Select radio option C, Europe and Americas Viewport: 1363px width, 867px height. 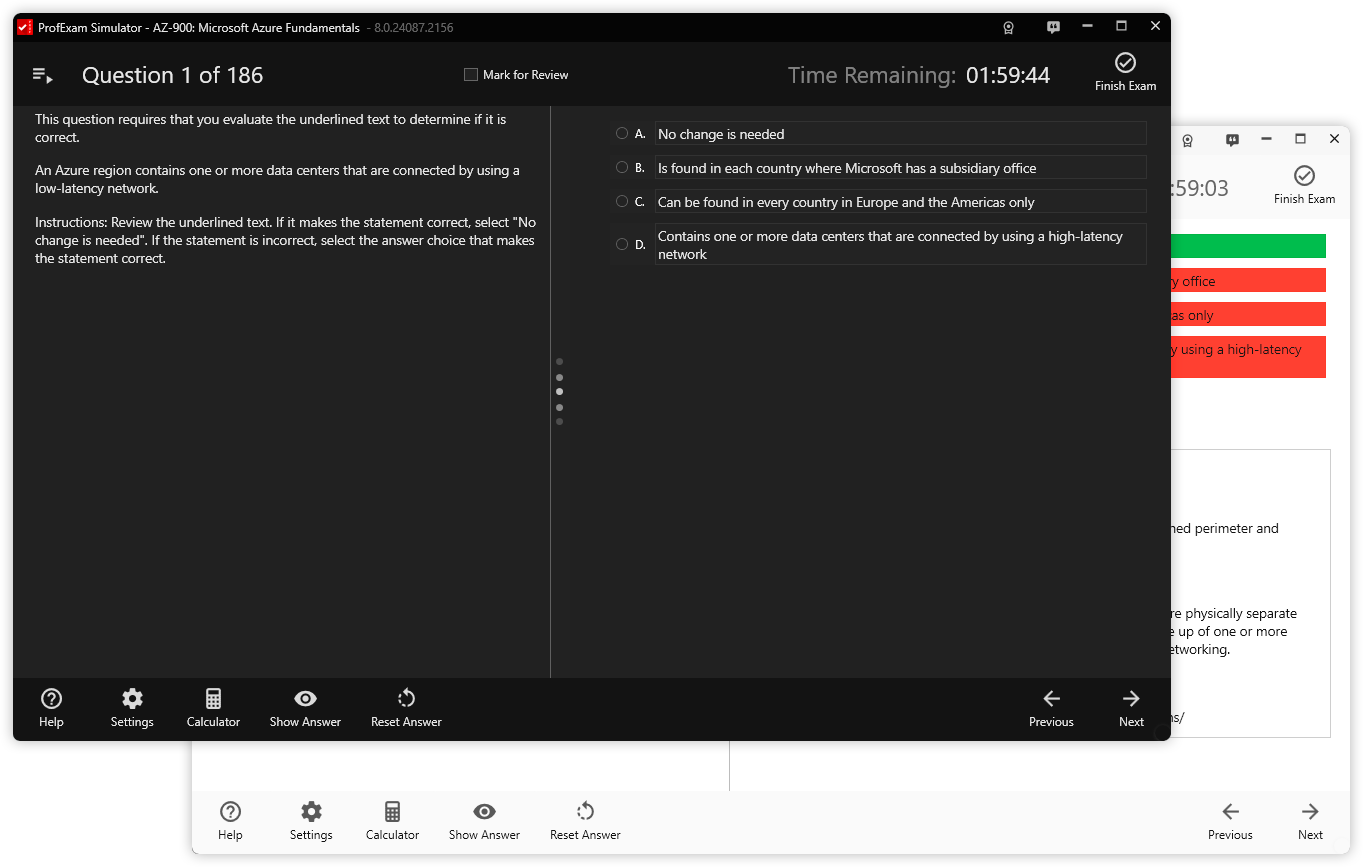pyautogui.click(x=622, y=201)
